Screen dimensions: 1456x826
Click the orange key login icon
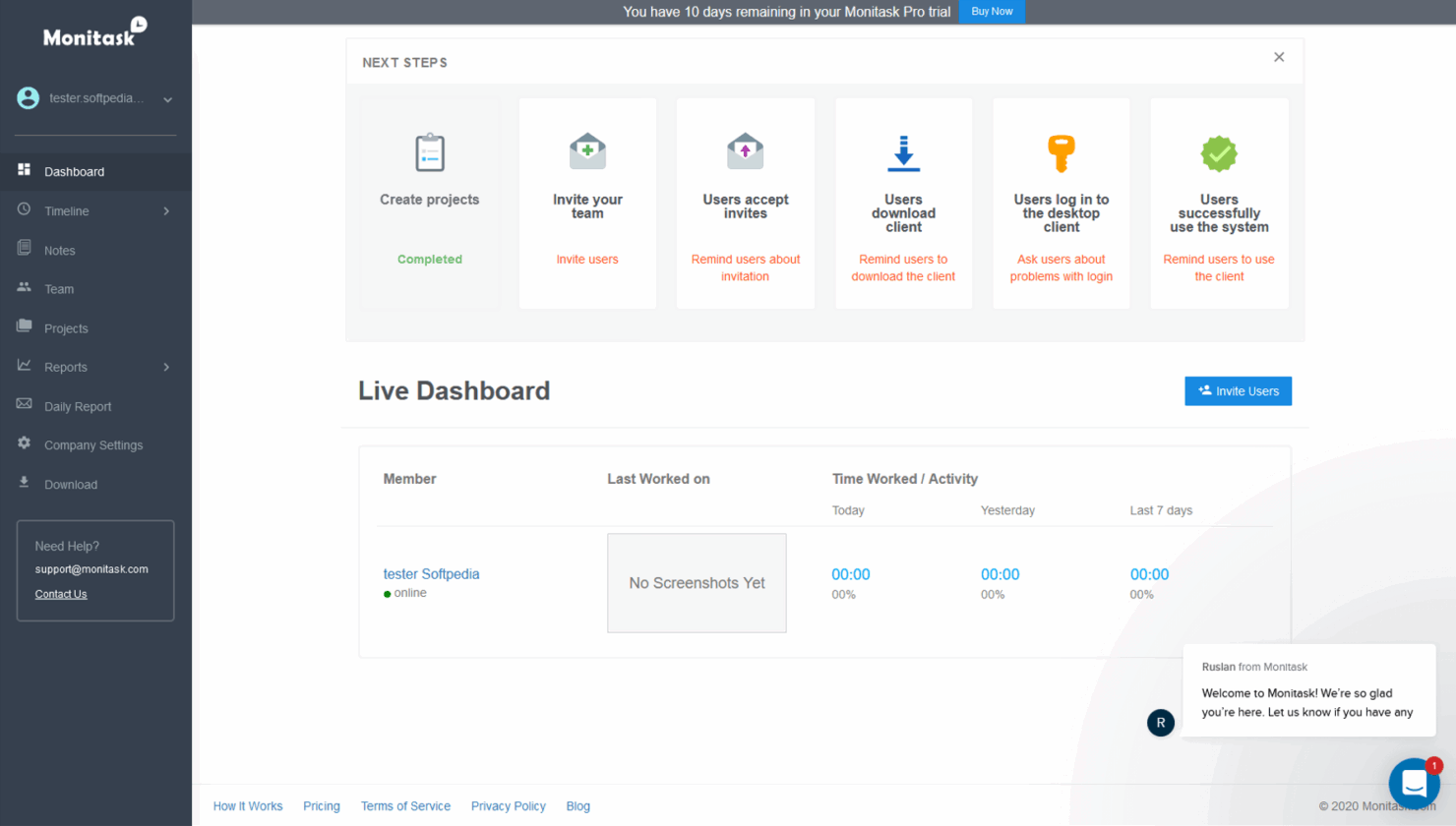click(1061, 153)
